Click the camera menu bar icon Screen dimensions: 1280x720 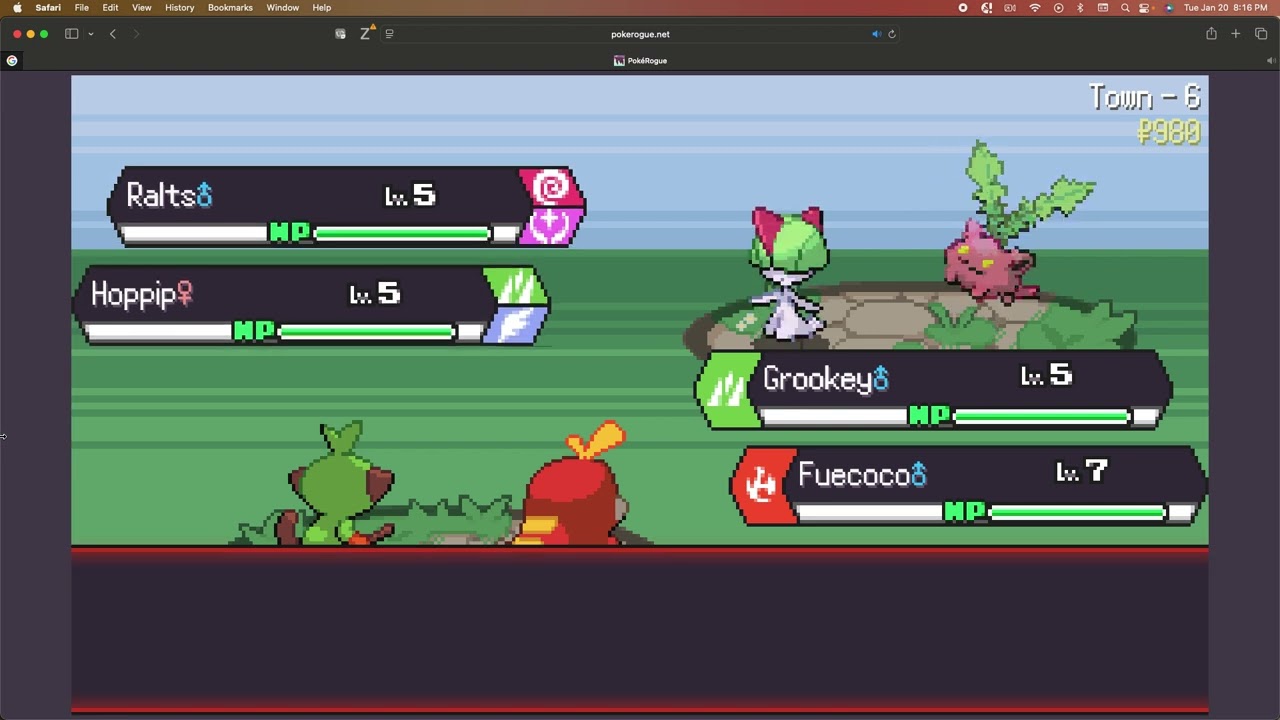[1010, 7]
